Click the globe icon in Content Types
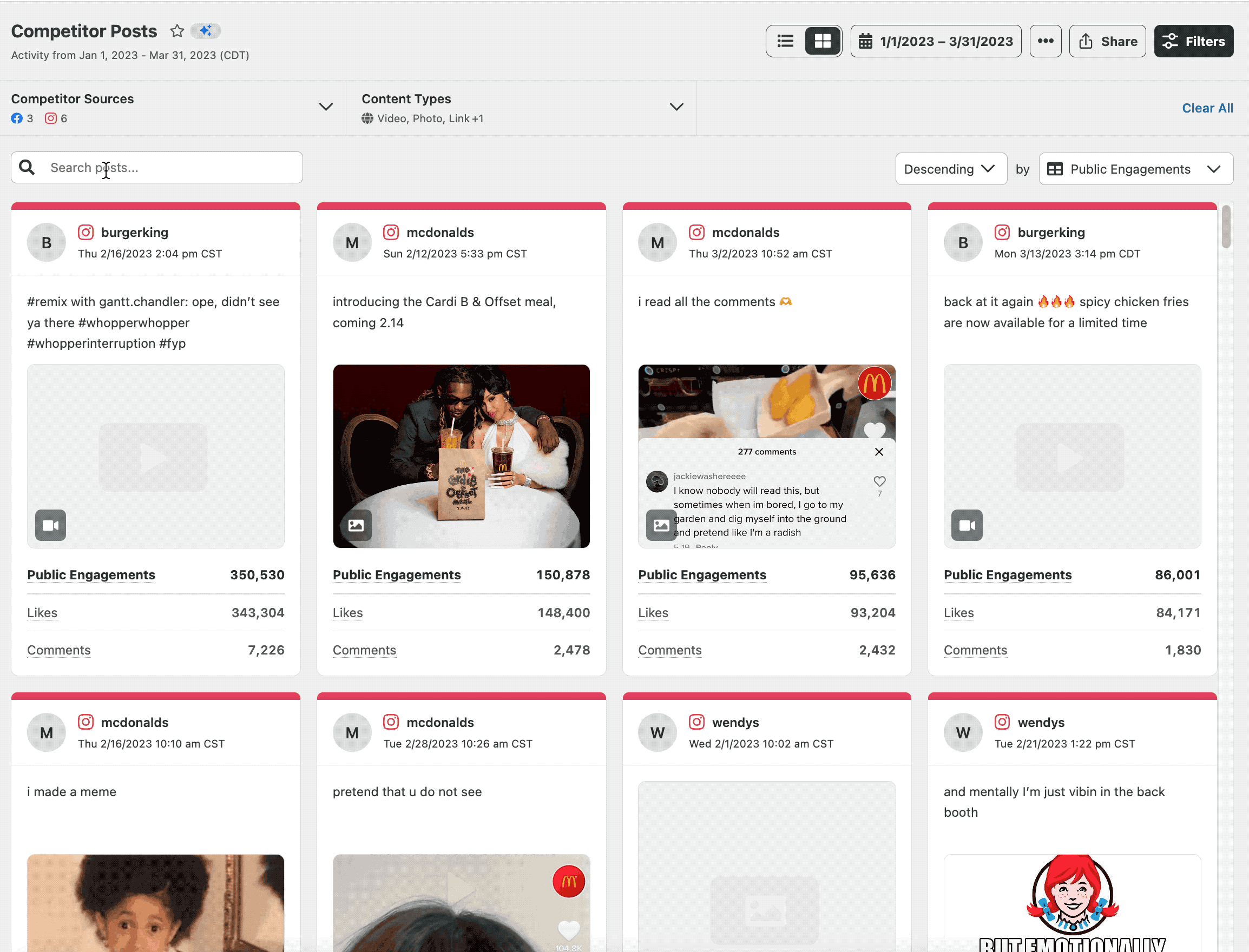Image resolution: width=1249 pixels, height=952 pixels. (367, 118)
